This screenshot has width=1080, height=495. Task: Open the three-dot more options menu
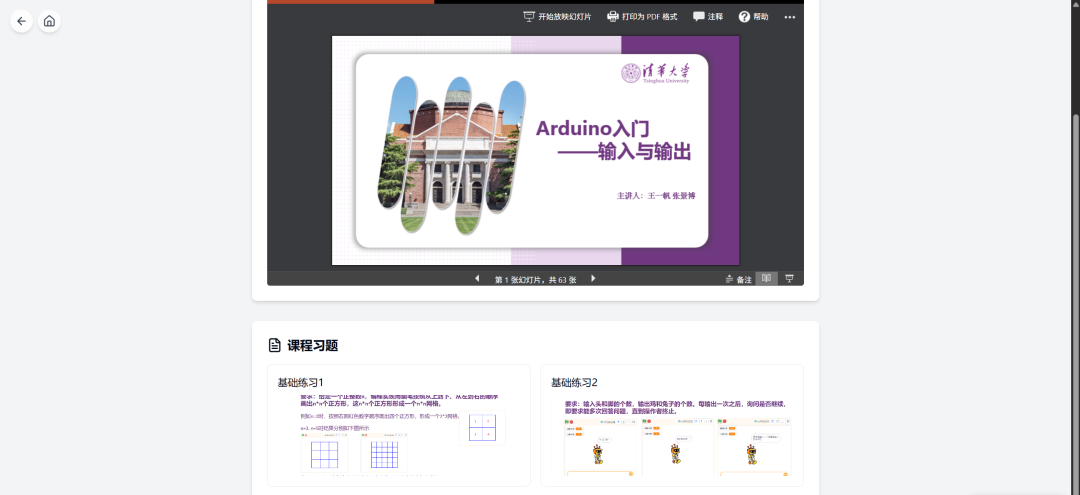(x=789, y=17)
